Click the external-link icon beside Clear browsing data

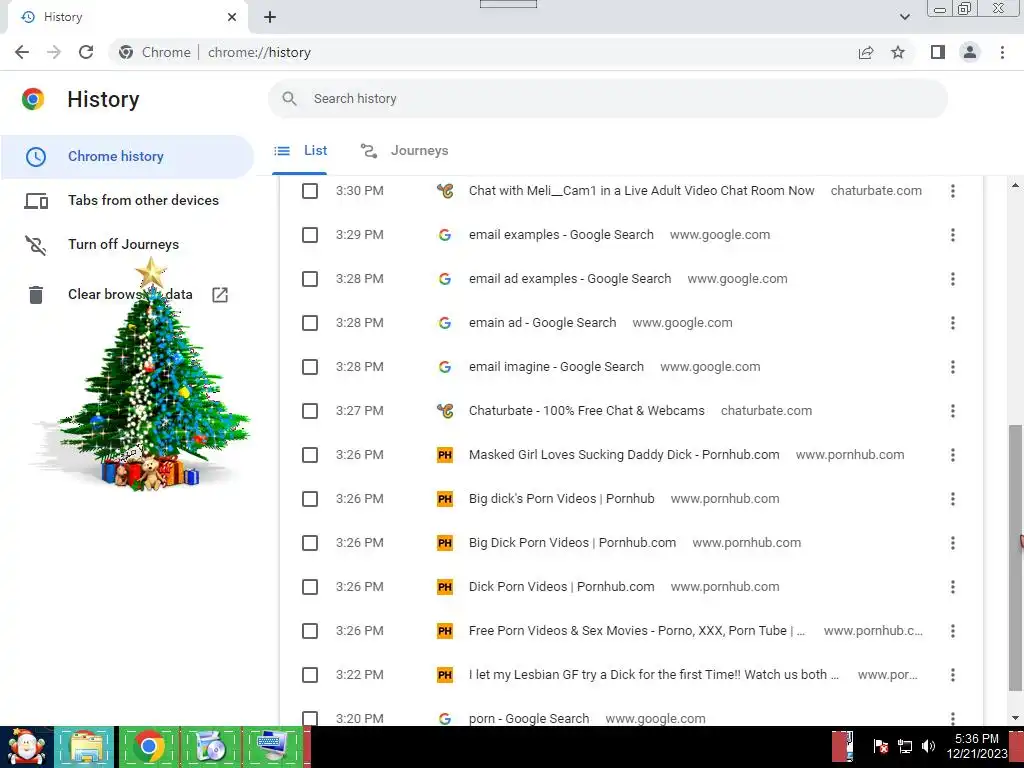(220, 295)
